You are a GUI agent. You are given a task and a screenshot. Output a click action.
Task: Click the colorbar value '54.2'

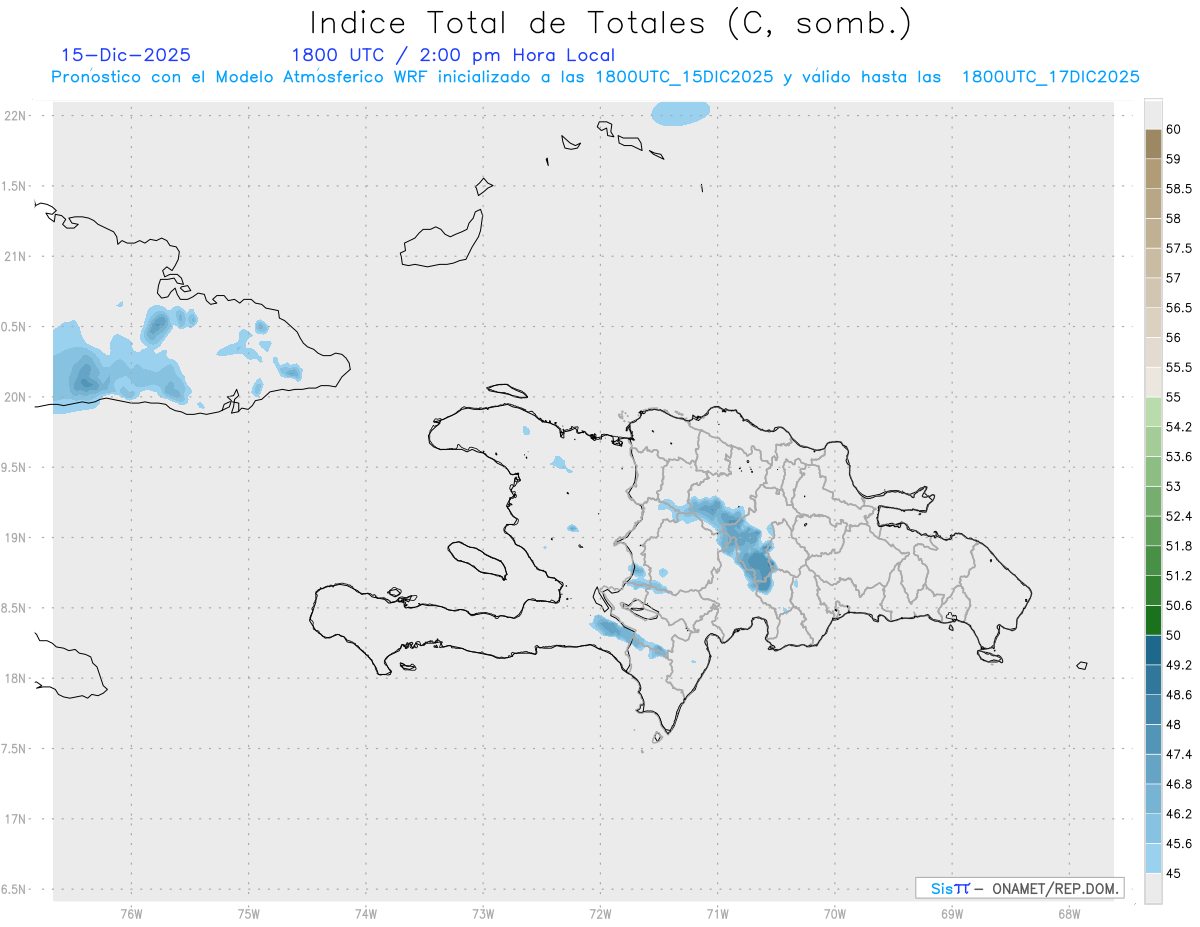click(1179, 427)
